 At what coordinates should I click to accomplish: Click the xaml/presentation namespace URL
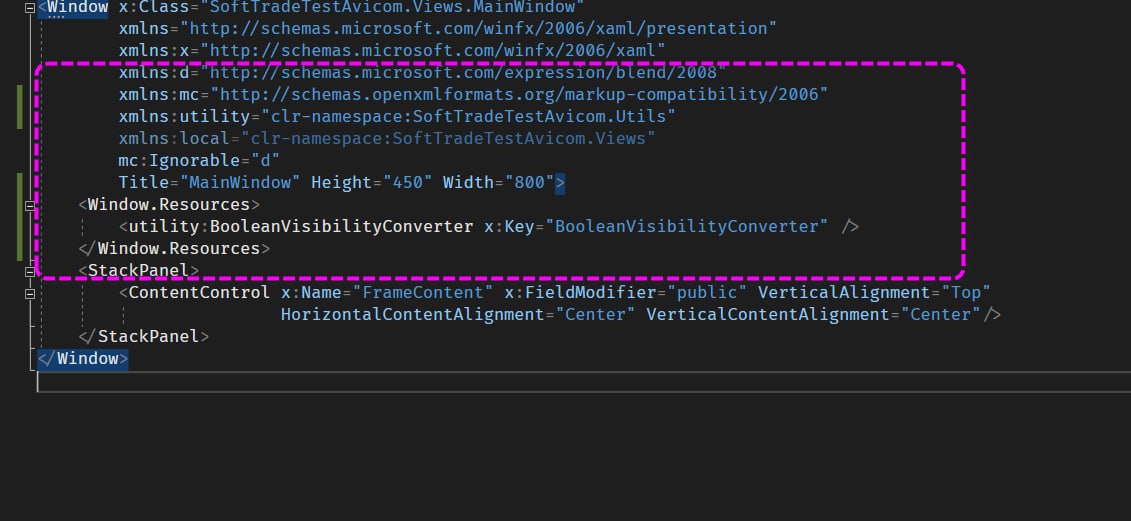[478, 28]
